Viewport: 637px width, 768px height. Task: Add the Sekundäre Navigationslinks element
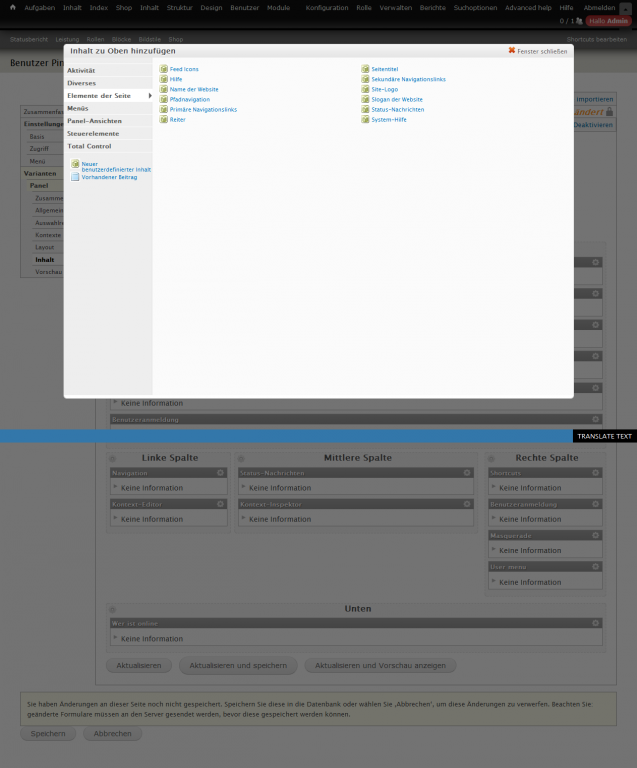click(x=408, y=79)
